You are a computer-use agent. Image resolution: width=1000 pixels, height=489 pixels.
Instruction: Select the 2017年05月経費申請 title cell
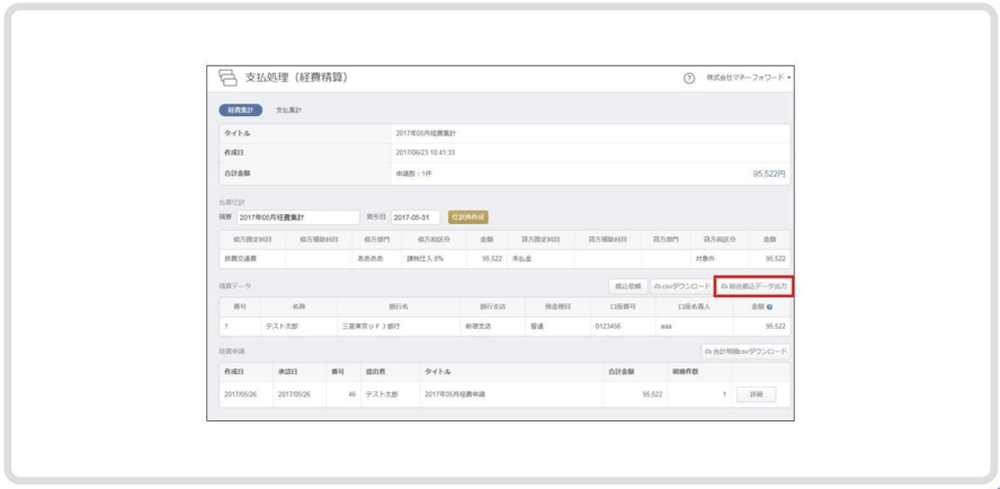point(454,395)
